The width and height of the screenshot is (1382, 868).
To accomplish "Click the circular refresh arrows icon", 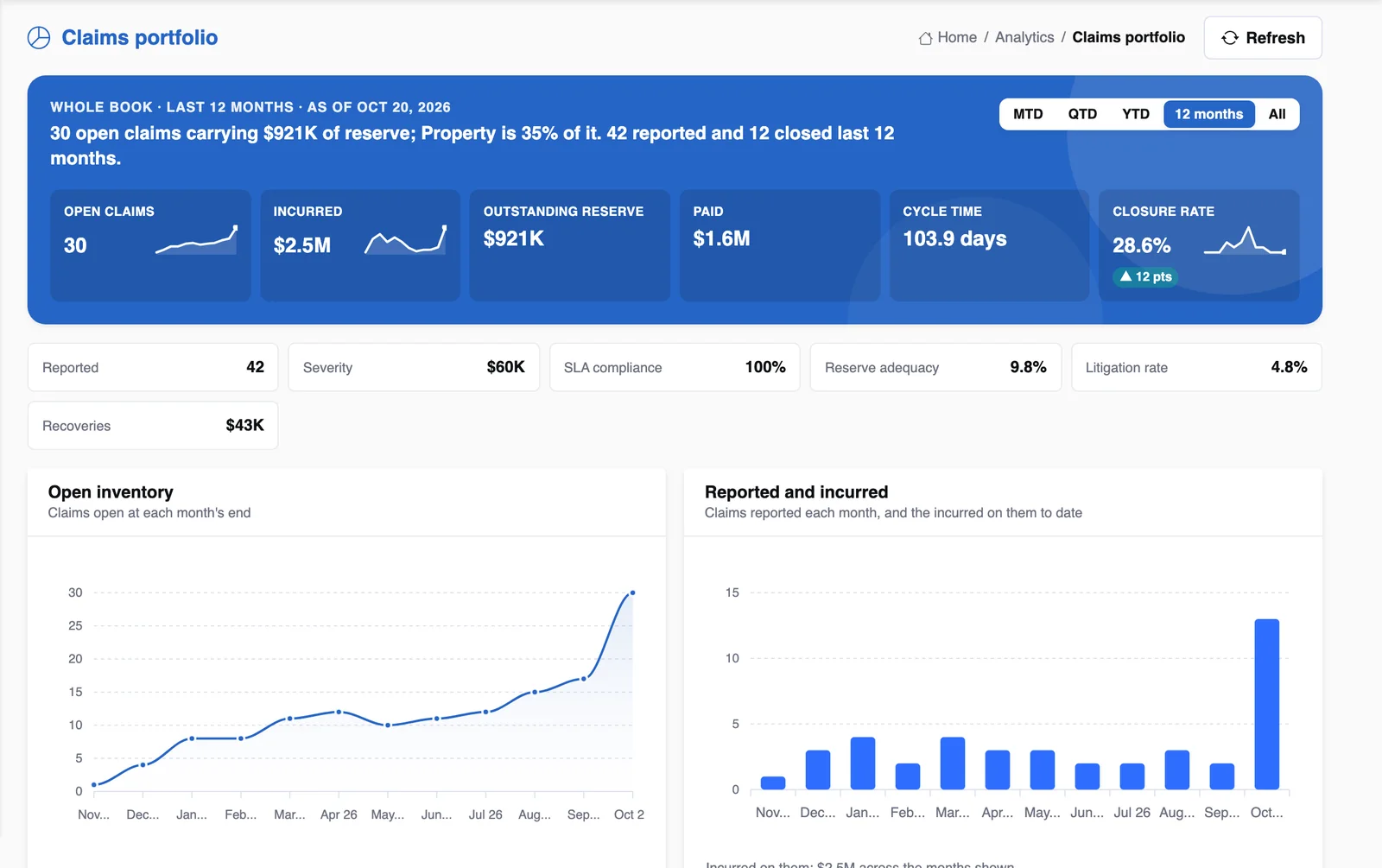I will pos(1230,38).
